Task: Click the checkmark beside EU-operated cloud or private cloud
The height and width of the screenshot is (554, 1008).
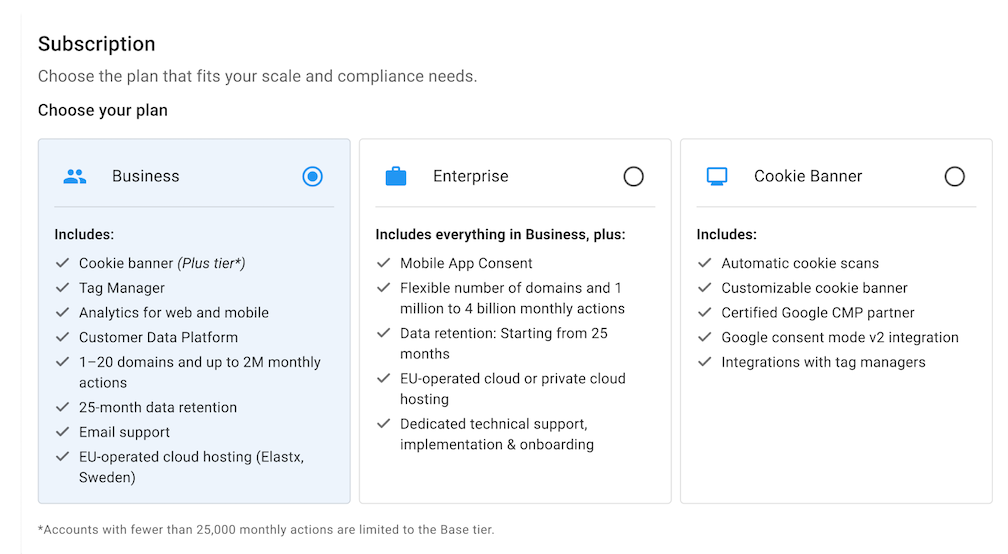Action: (x=384, y=378)
